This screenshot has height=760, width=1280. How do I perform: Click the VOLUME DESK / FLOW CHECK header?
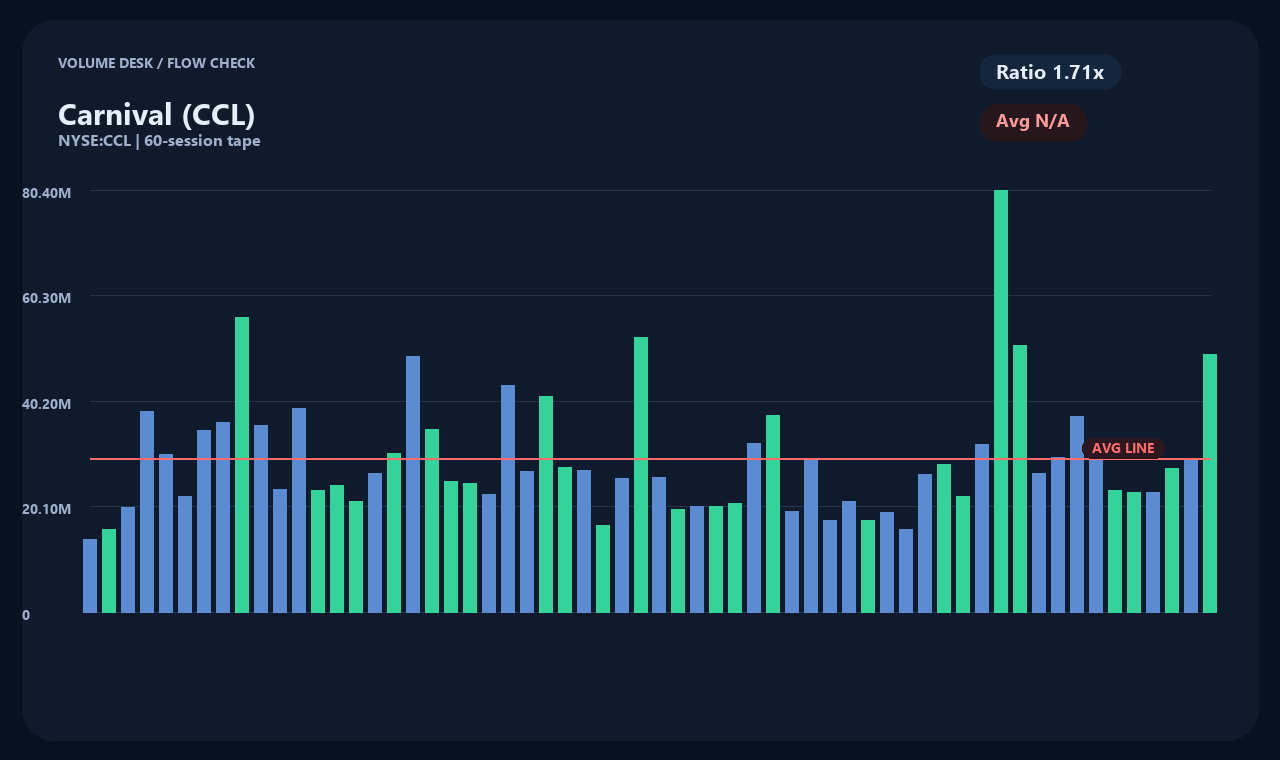click(x=156, y=63)
